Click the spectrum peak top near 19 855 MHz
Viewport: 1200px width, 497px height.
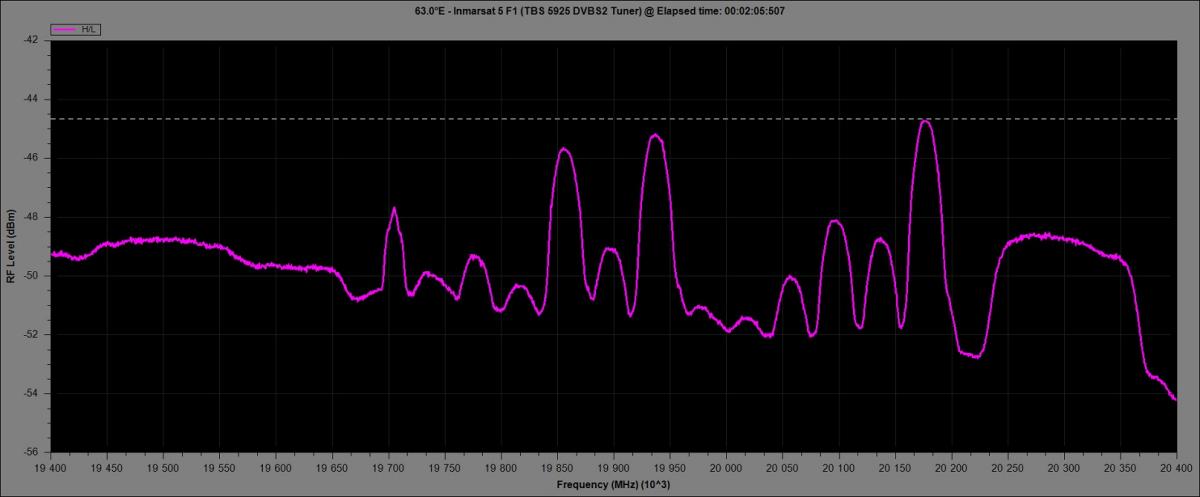pos(564,150)
